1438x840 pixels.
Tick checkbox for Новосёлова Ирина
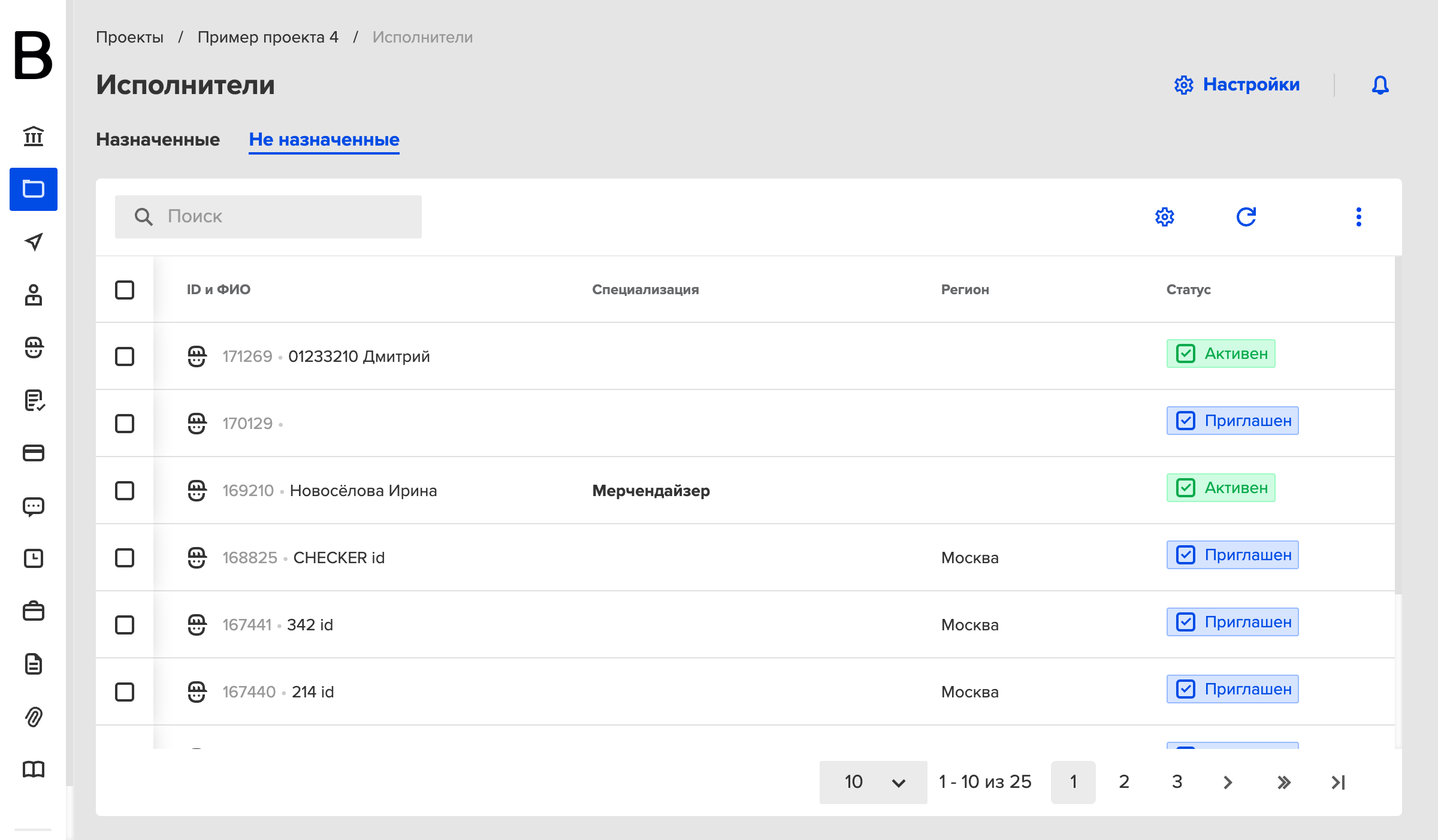[125, 491]
